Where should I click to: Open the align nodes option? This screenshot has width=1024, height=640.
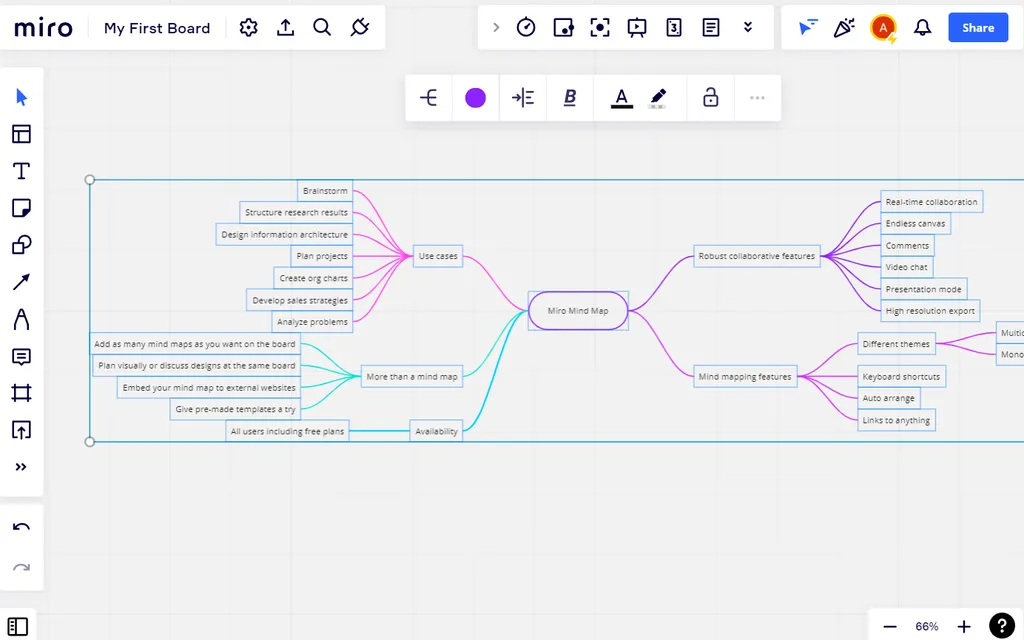522,98
